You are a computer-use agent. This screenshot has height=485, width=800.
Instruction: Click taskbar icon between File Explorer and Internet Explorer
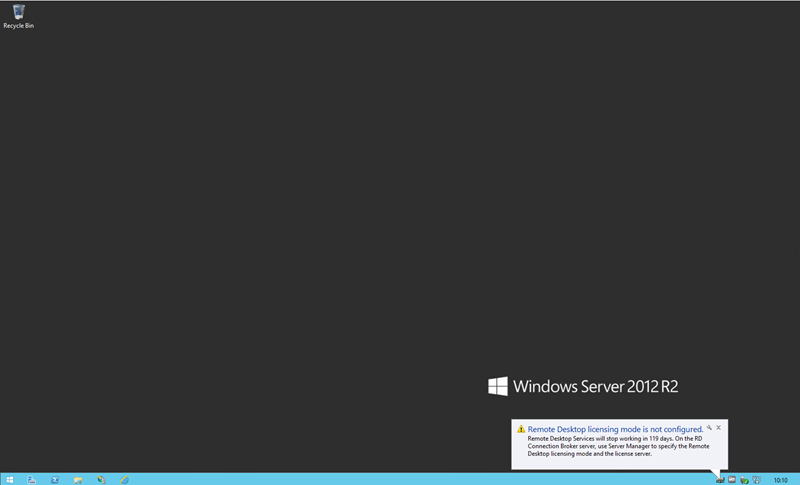[101, 479]
